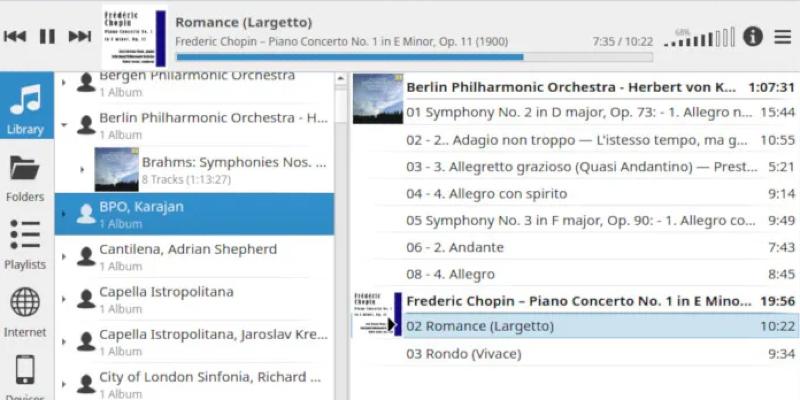
Task: Skip to the previous track
Action: [15, 37]
